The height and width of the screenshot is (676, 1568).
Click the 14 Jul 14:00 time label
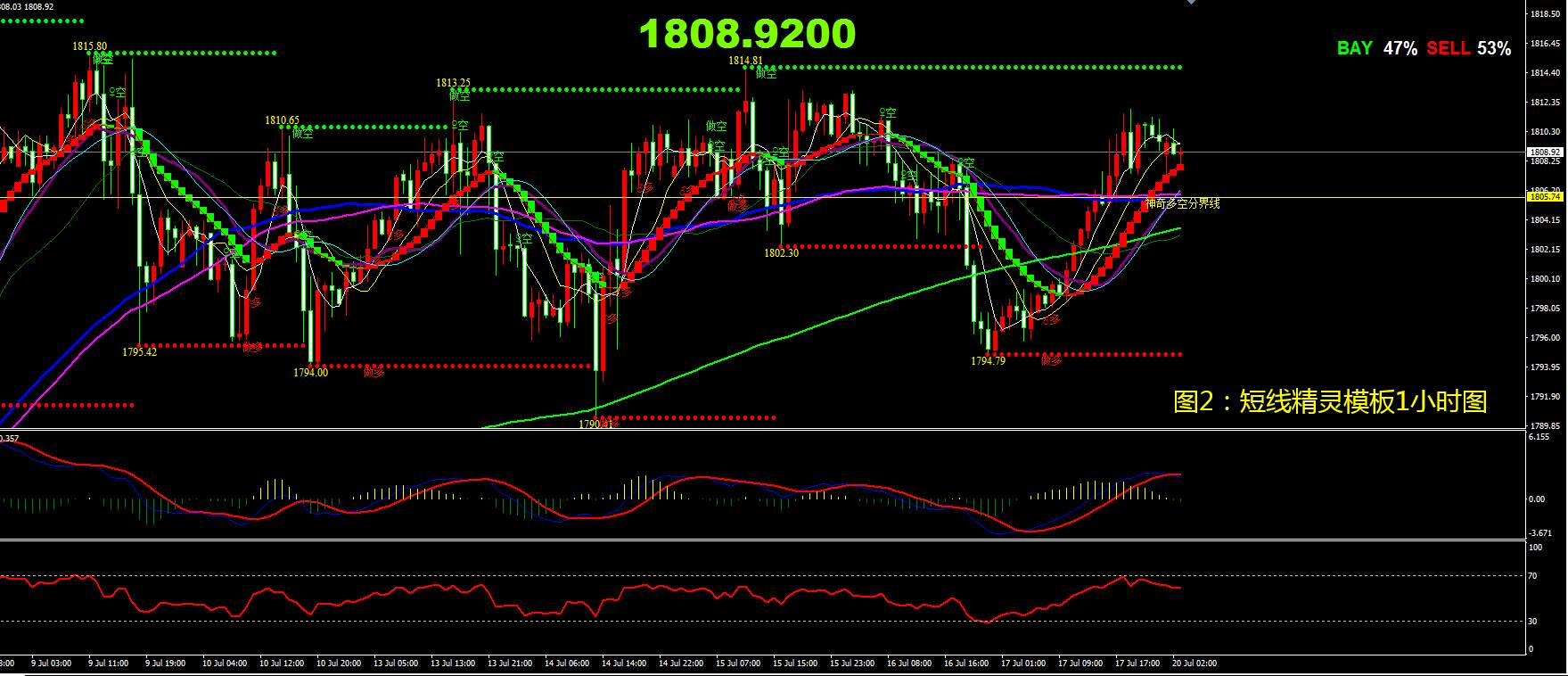624,664
